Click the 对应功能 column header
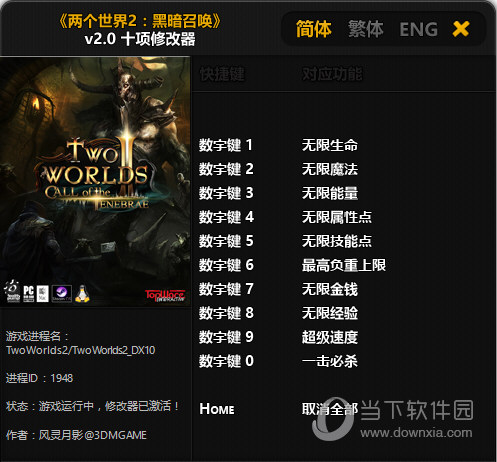Screen dimensions: 497x462 pos(332,74)
